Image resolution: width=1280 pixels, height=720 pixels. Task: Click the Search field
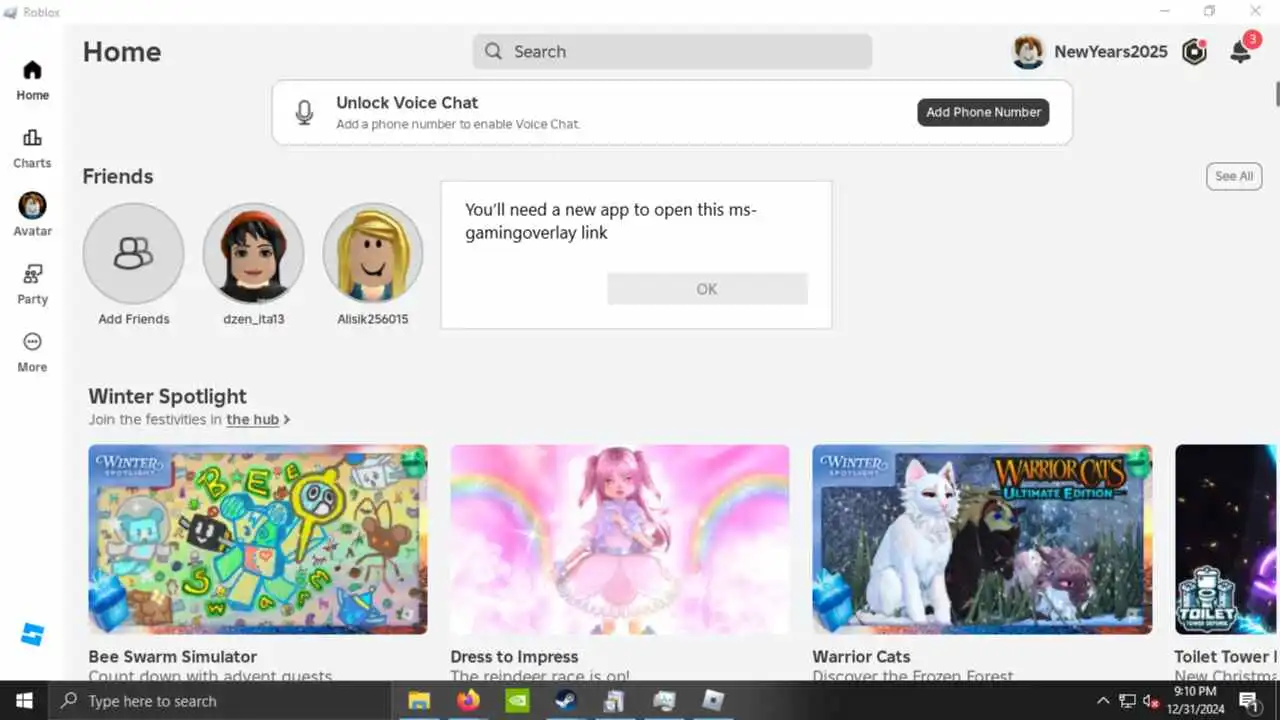[672, 51]
